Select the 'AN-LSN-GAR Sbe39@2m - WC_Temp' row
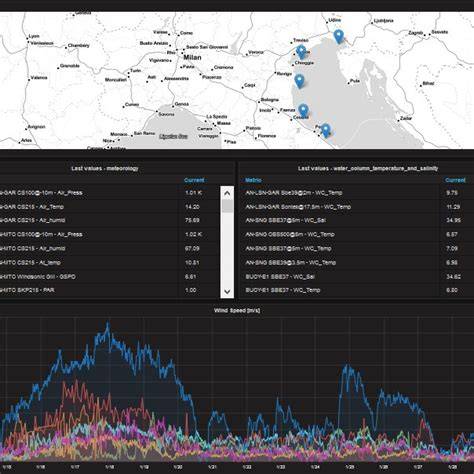Screen dimensions: 474x474 pyautogui.click(x=356, y=193)
